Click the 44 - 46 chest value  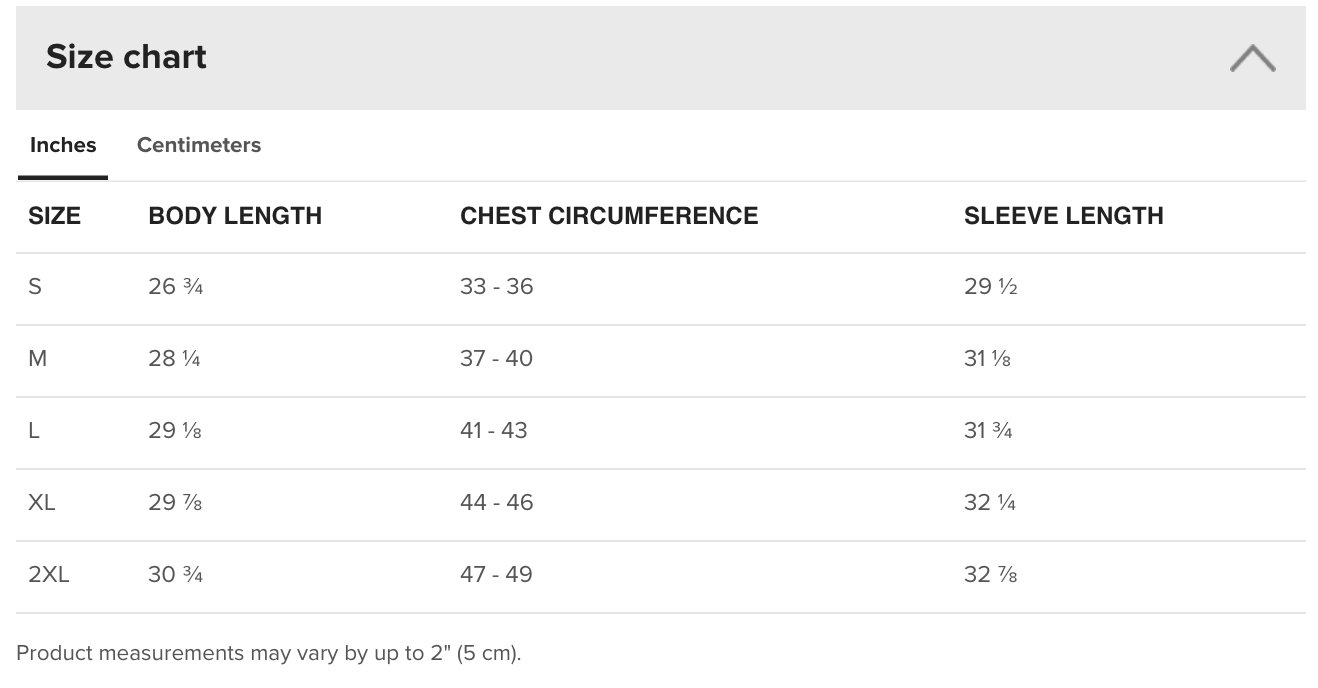click(x=497, y=503)
